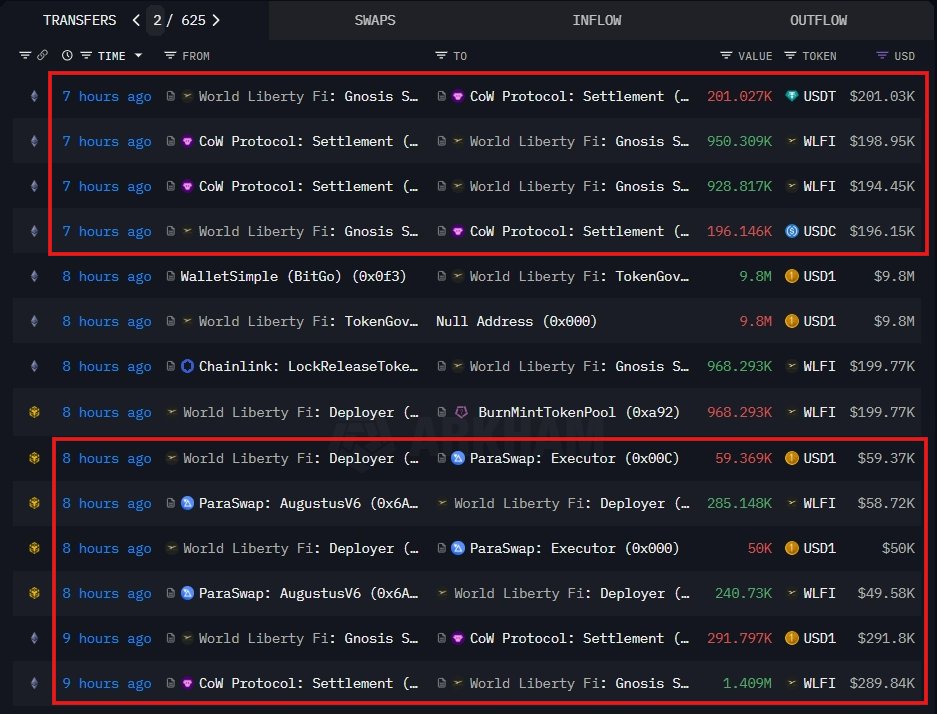Screen dimensions: 937x714
Task: Click USD1 token label on 291.797K row
Action: coord(819,638)
